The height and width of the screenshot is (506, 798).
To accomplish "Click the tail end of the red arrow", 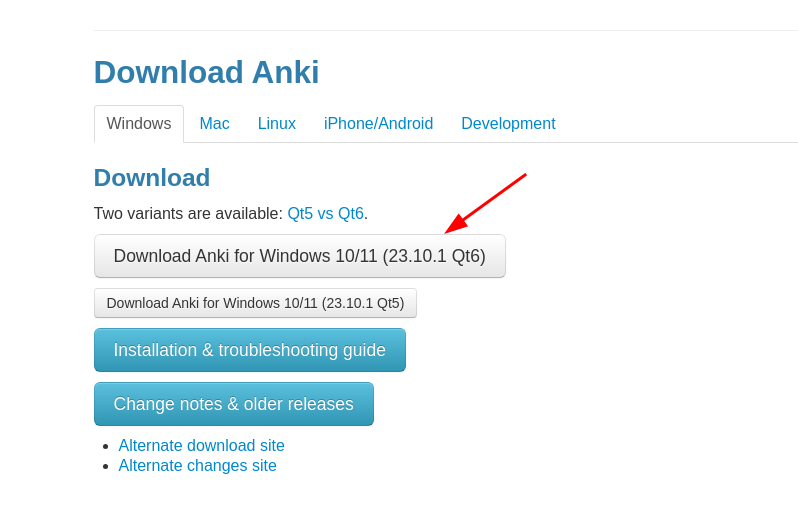I will pyautogui.click(x=524, y=176).
